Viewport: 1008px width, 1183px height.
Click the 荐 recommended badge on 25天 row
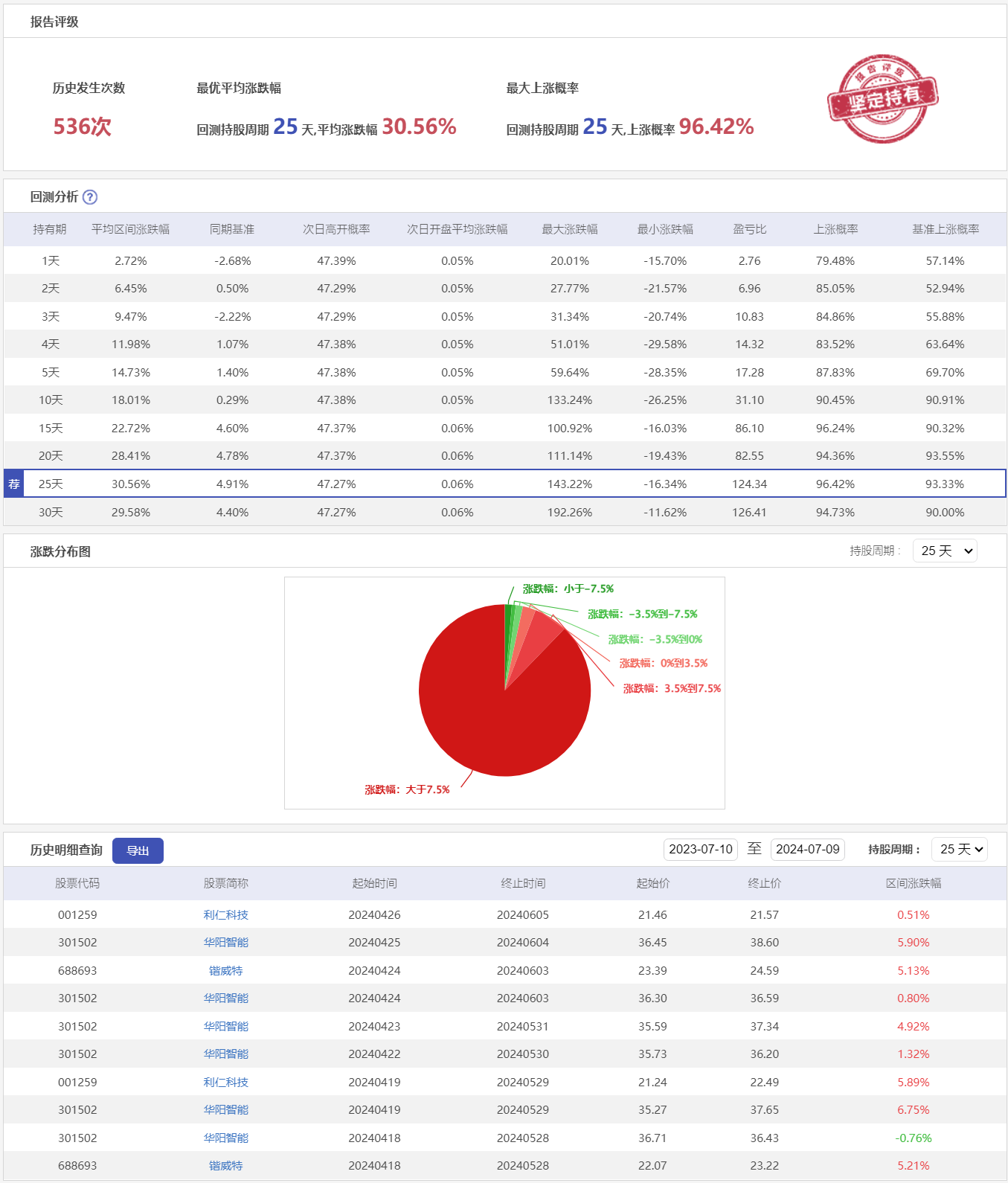click(14, 484)
